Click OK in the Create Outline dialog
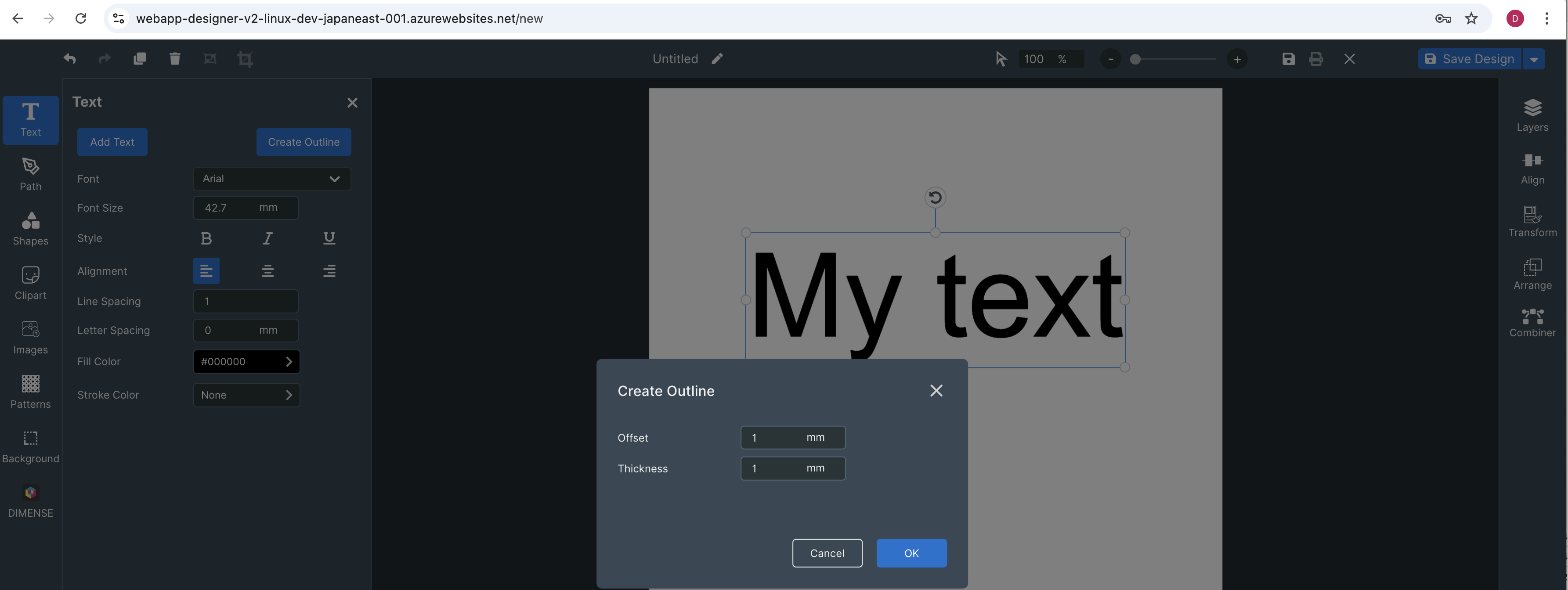This screenshot has width=1568, height=590. coord(911,553)
